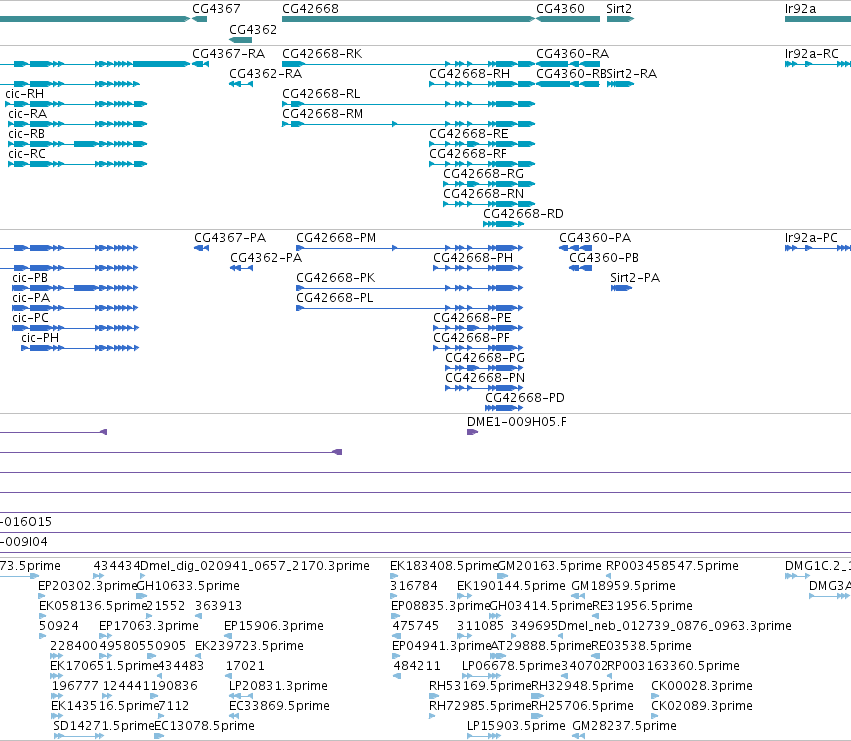Screen dimensions: 851x741
Task: Open the CG42668-RE transcript label
Action: [469, 134]
